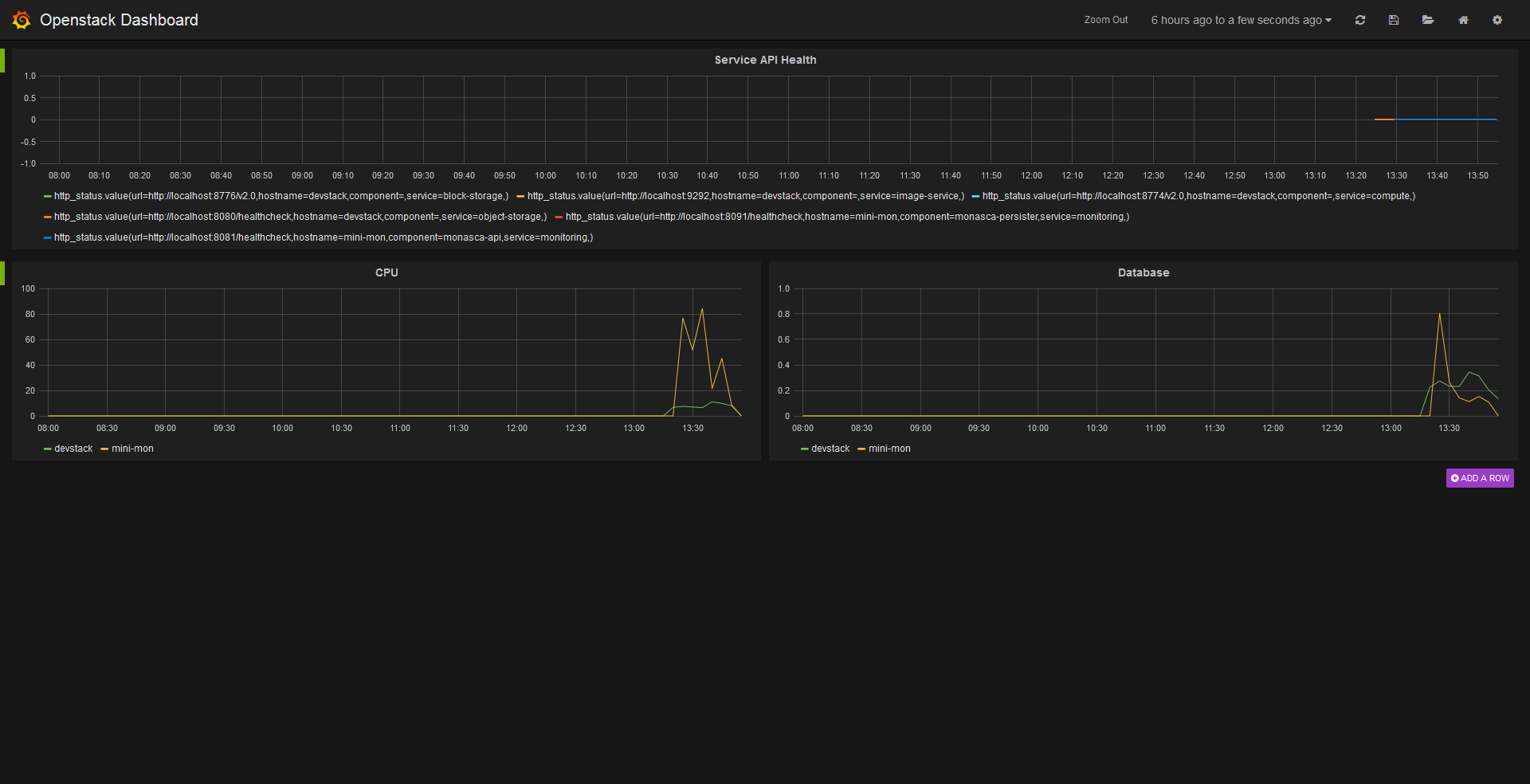Toggle image-service http_status legend series
Screen dimensions: 1530x784
746,196
